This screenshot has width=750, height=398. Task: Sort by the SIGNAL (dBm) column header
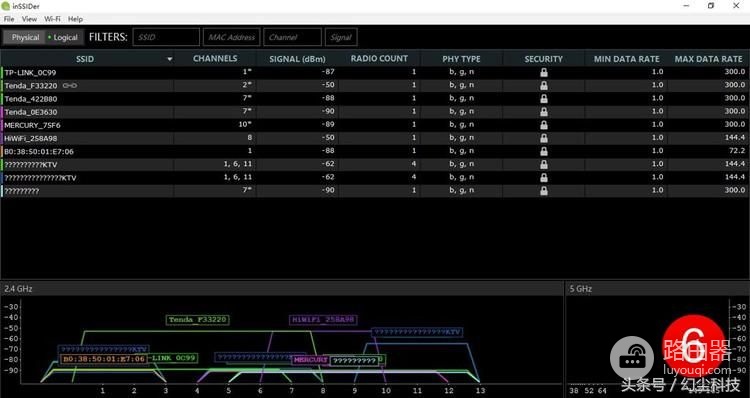coord(297,59)
